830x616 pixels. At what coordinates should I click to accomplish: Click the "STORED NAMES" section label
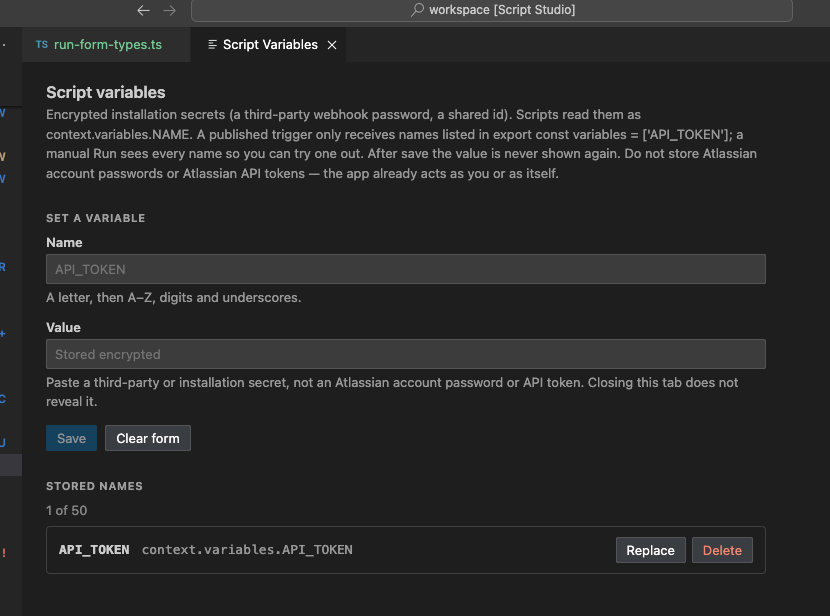click(94, 486)
